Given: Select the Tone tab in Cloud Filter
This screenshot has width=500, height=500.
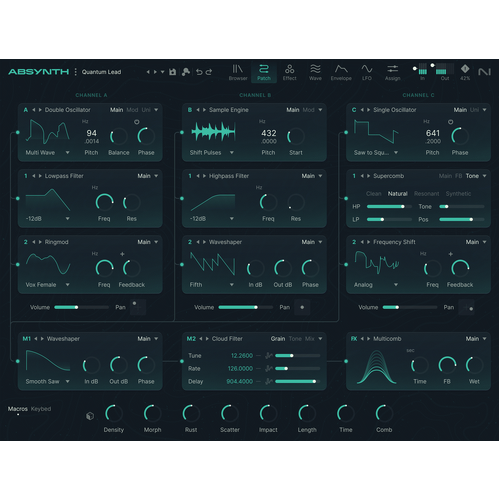Looking at the screenshot, I should 295,339.
